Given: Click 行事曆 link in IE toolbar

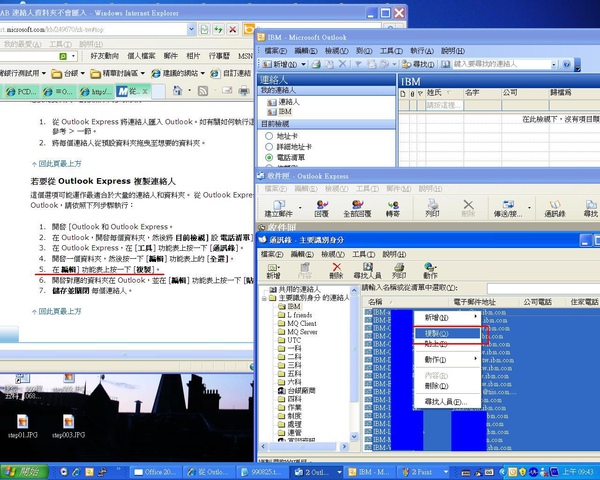Looking at the screenshot, I should click(x=219, y=56).
